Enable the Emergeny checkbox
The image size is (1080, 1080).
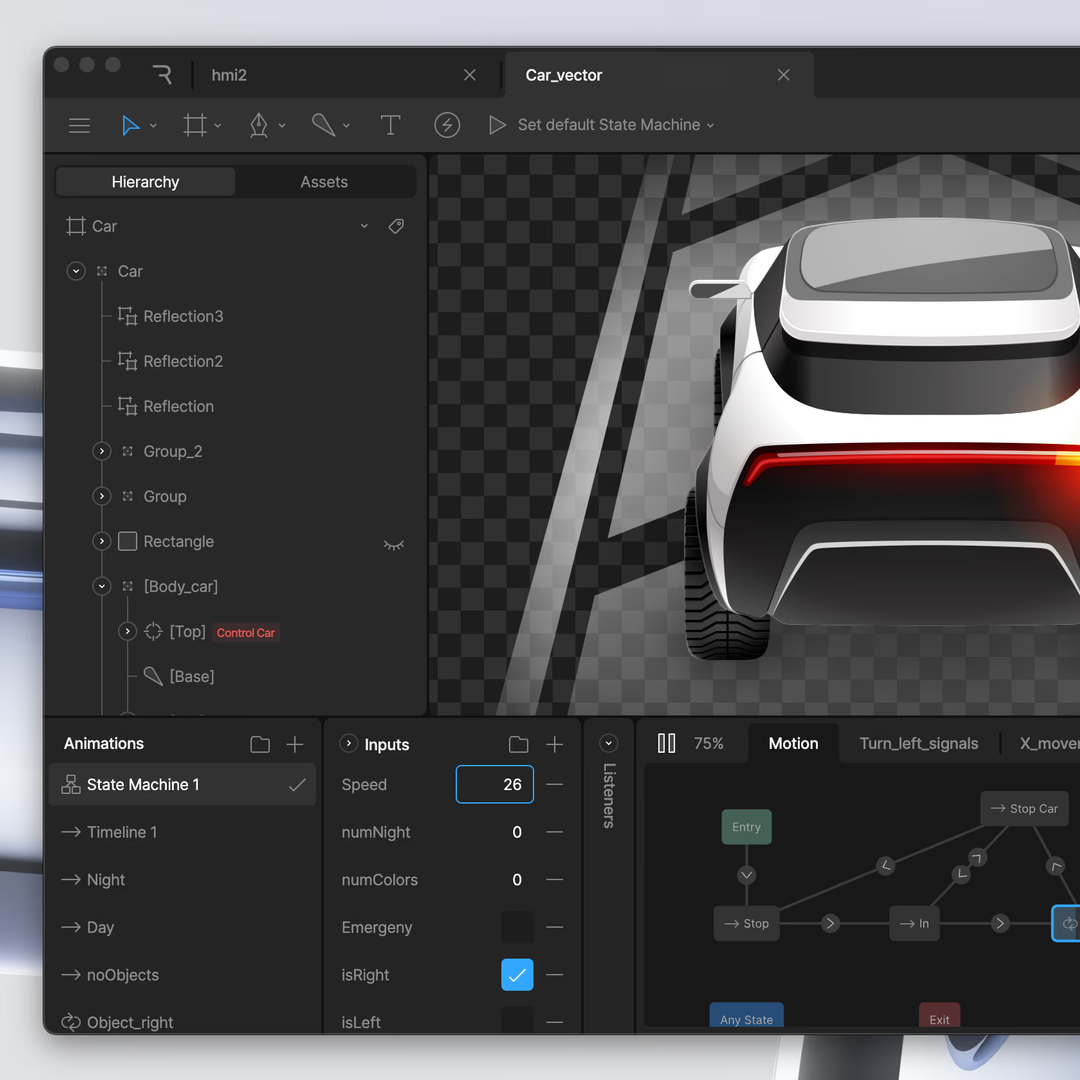[x=517, y=927]
